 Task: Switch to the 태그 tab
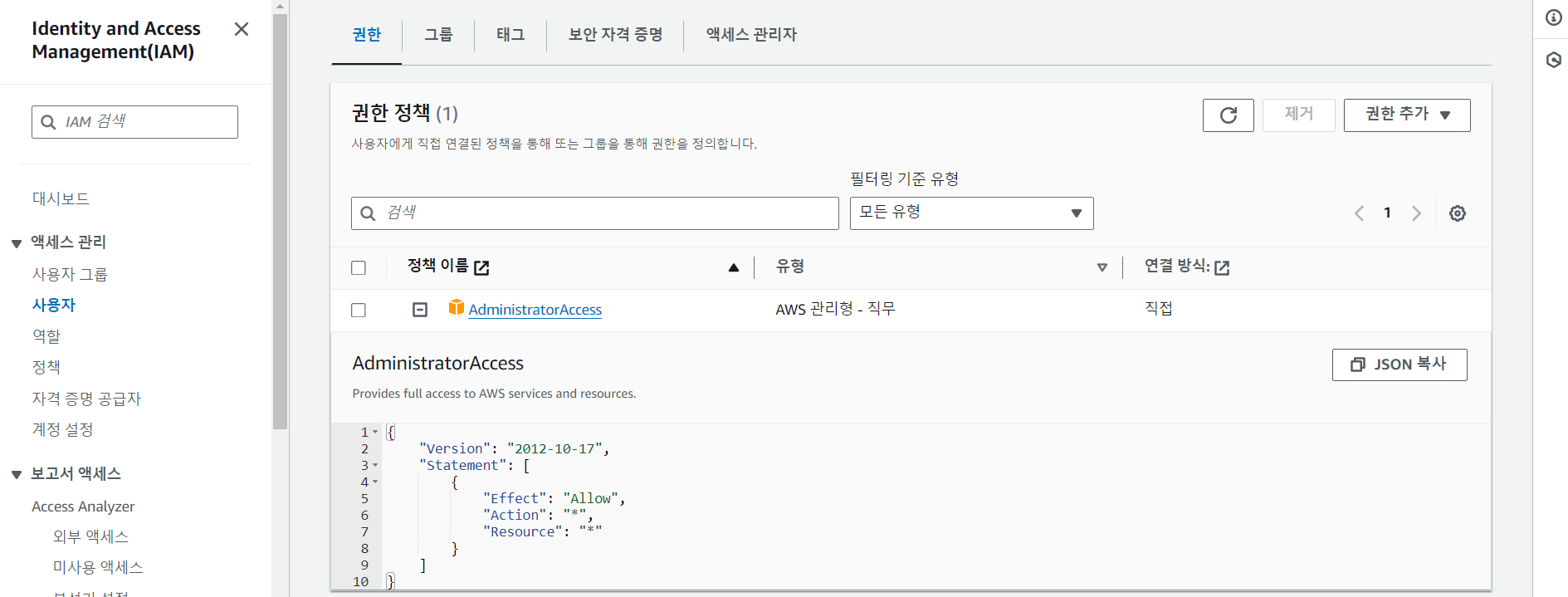click(510, 35)
